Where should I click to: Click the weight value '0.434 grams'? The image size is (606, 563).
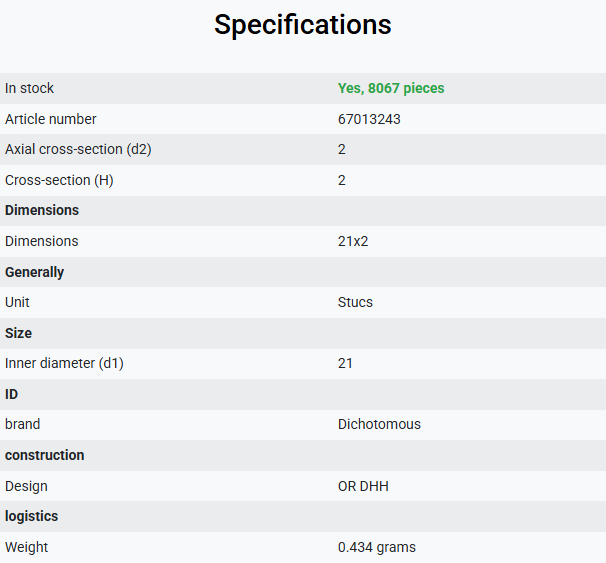pyautogui.click(x=376, y=547)
